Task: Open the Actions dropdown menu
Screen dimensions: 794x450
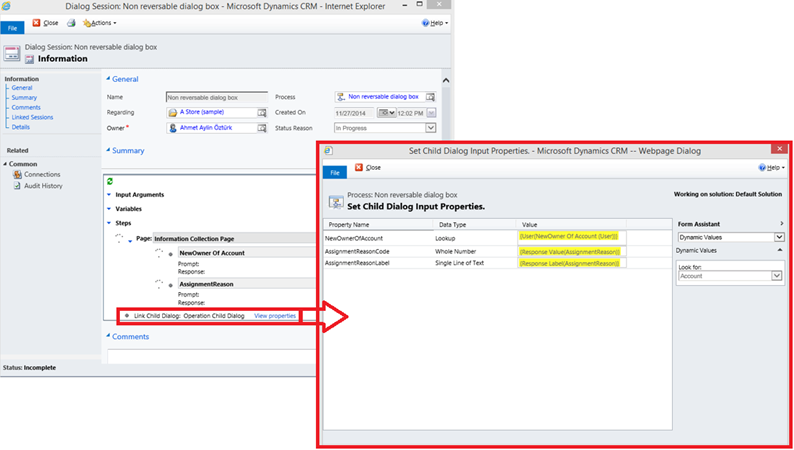Action: click(x=100, y=23)
